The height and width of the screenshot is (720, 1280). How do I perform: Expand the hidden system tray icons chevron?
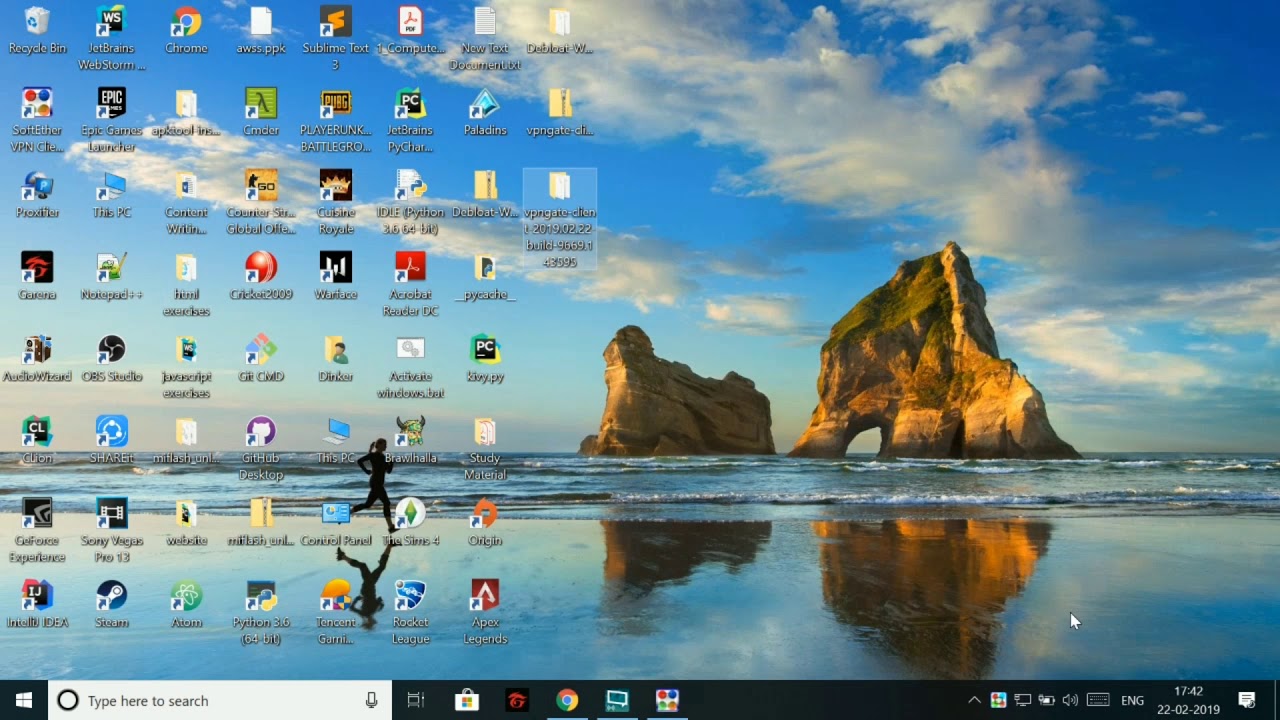(x=974, y=700)
